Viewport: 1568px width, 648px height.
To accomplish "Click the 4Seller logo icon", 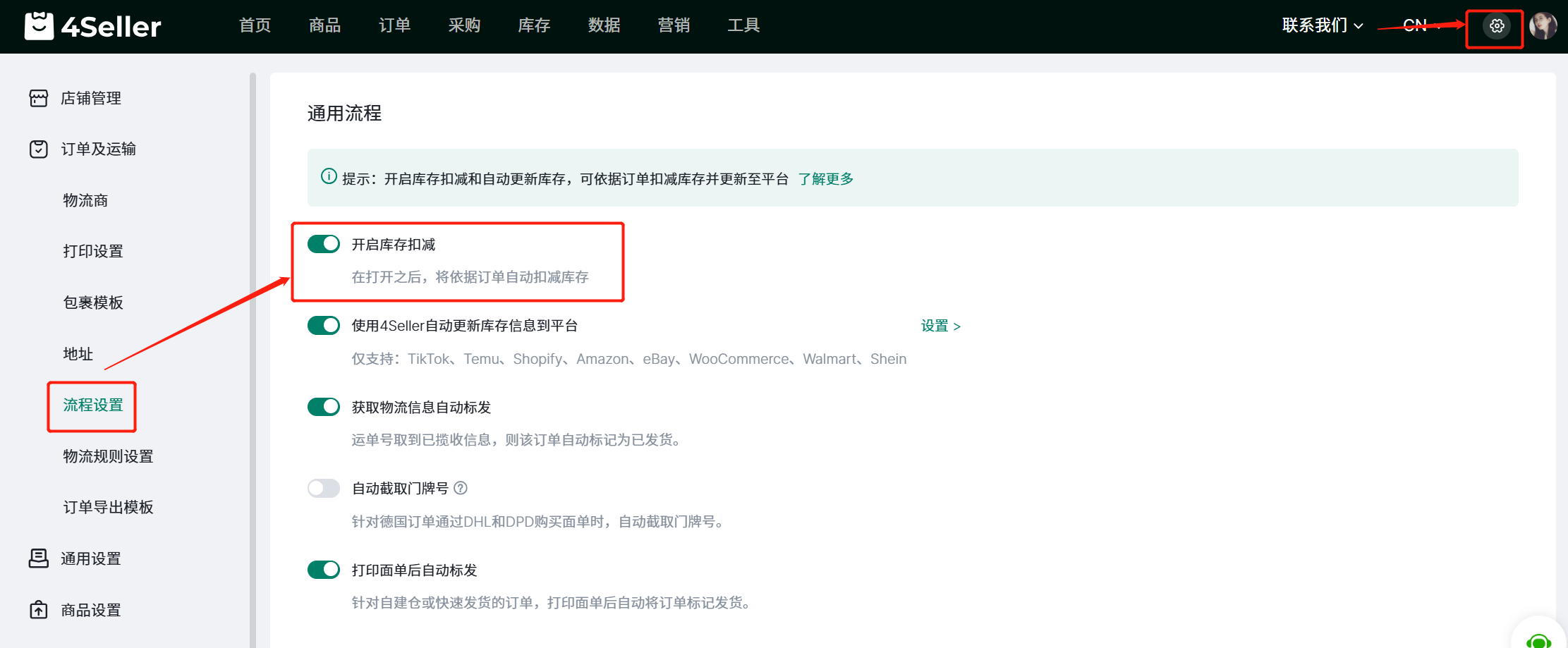I will [39, 26].
